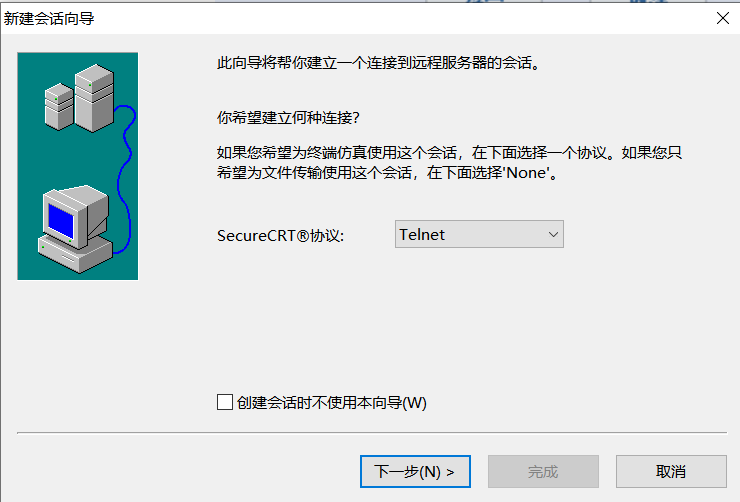Click the small server box in illustration
This screenshot has width=740, height=502.
[59, 107]
